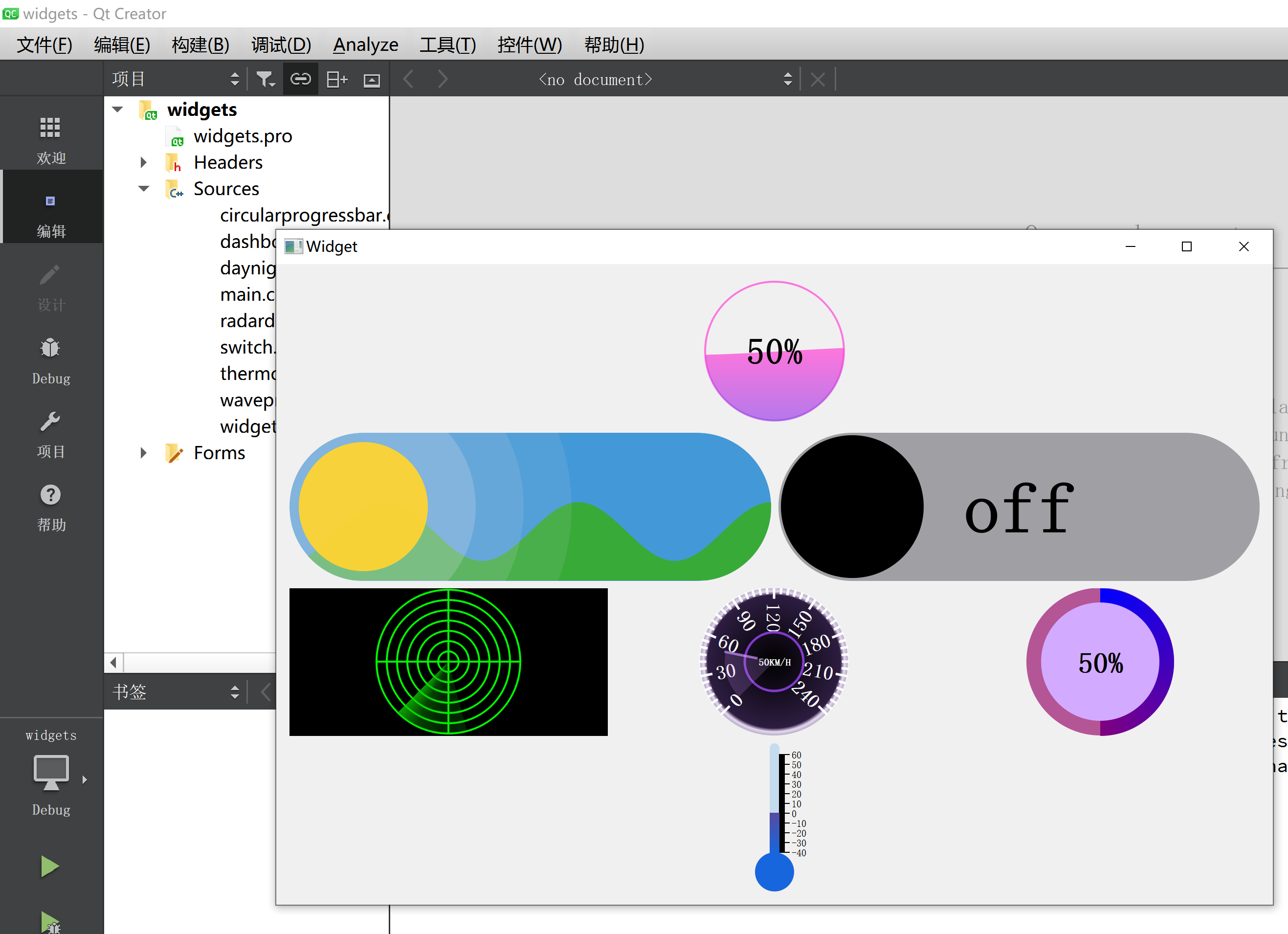Open the 工具(T) menu
1288x934 pixels.
pyautogui.click(x=447, y=44)
